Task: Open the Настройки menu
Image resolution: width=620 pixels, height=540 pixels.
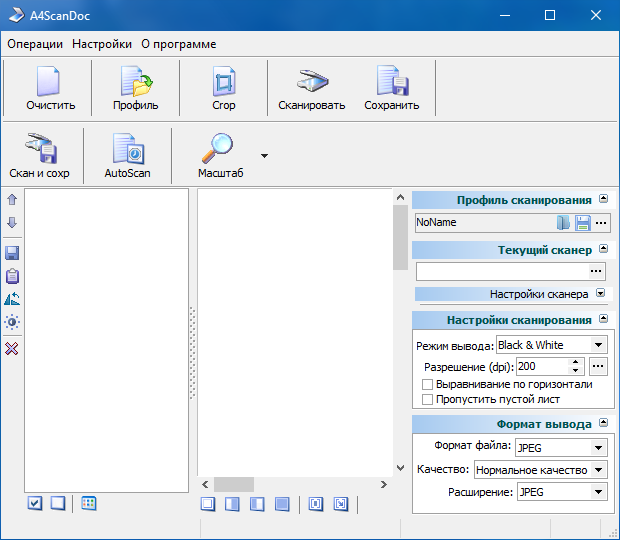Action: coord(102,44)
